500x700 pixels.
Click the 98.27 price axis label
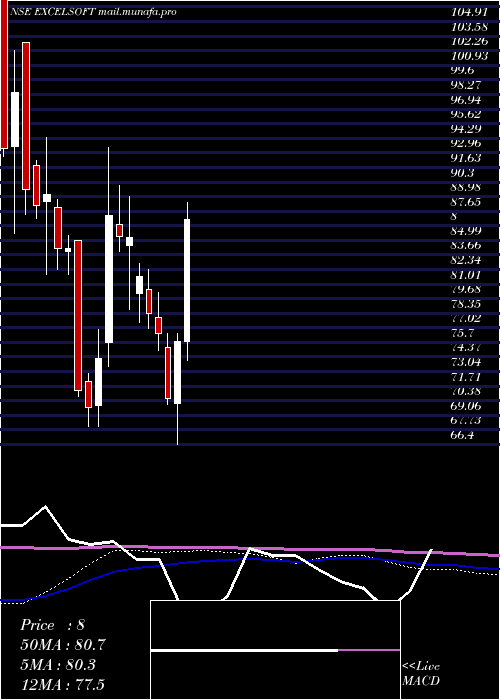(x=466, y=85)
